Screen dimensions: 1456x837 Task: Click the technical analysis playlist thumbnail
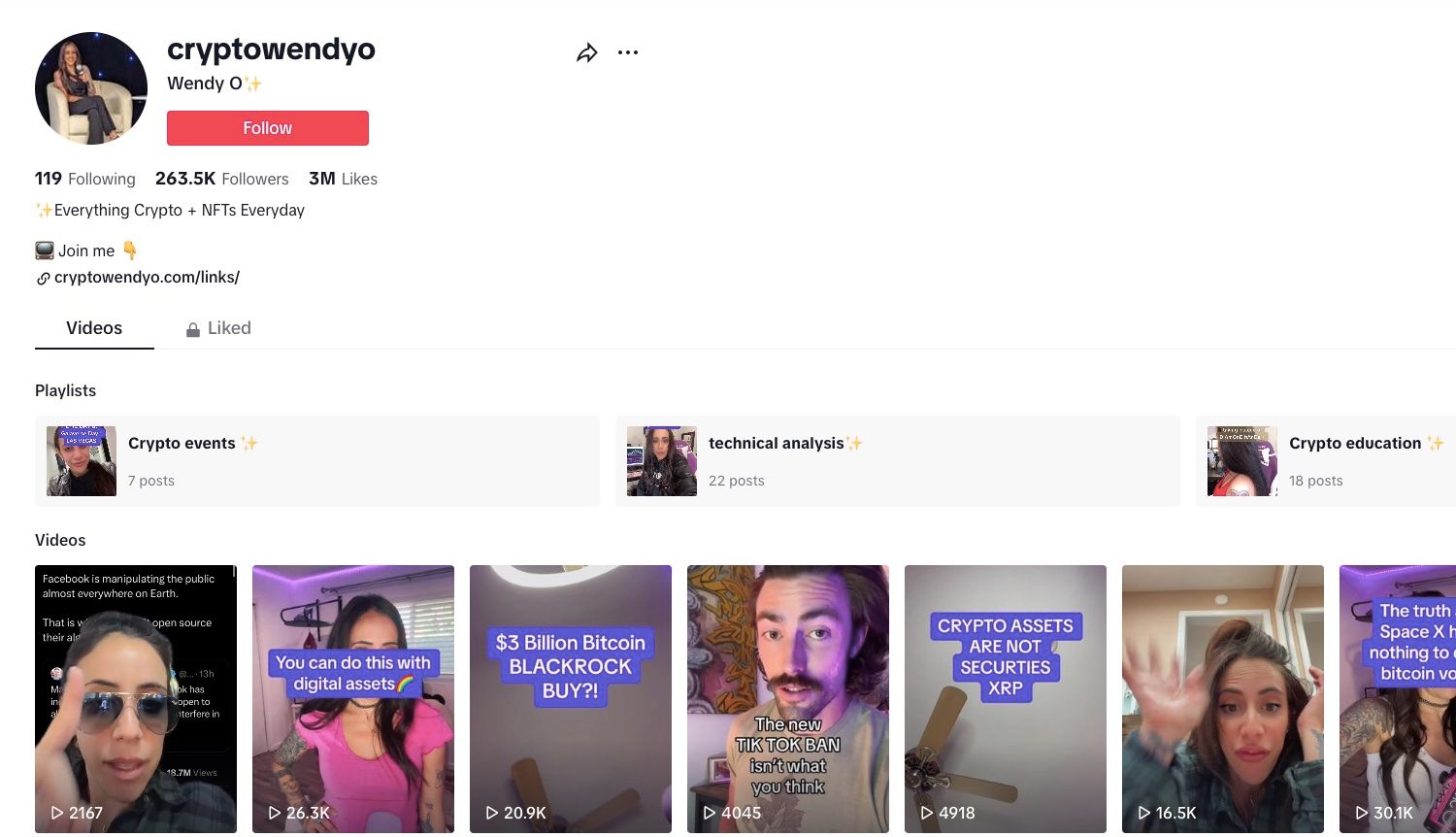pos(662,461)
